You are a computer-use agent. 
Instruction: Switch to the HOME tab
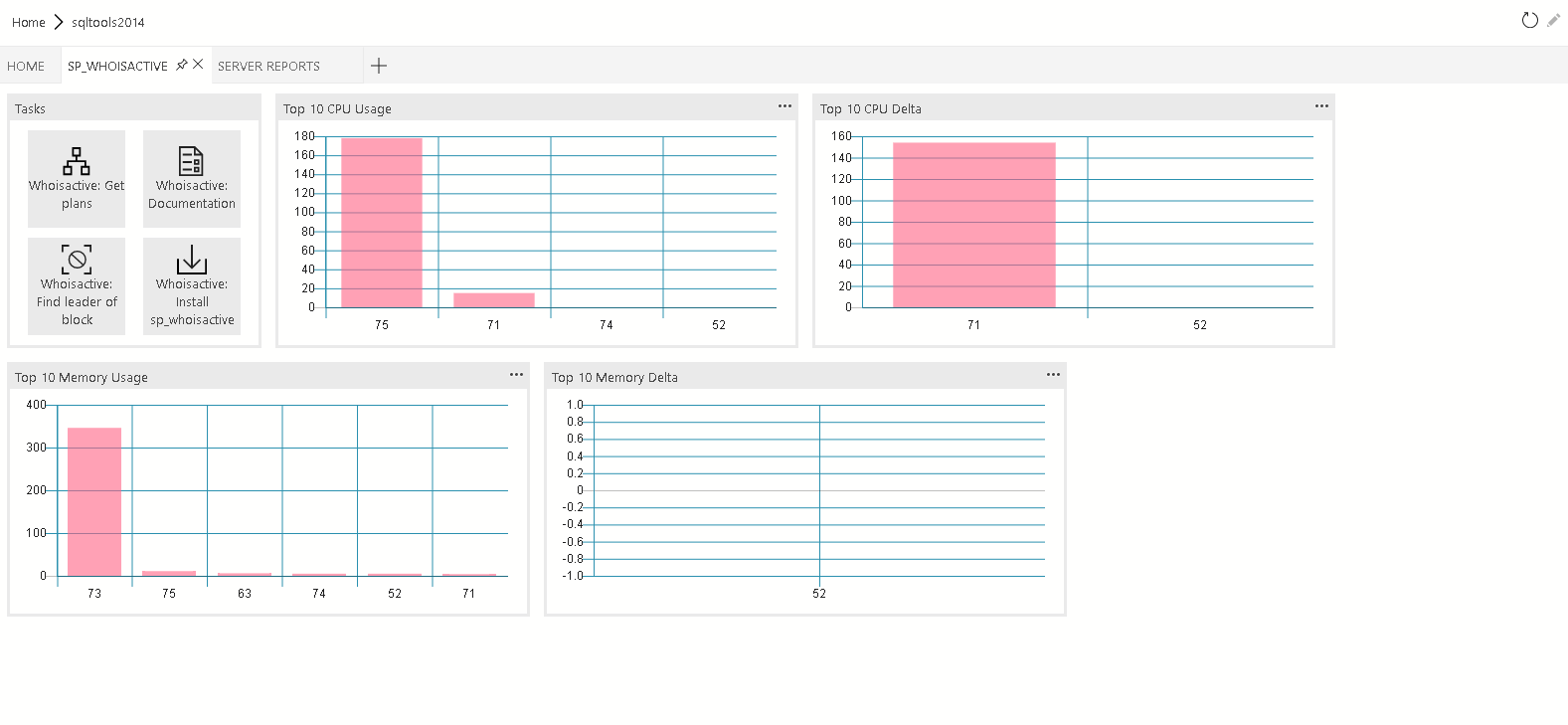(x=26, y=67)
